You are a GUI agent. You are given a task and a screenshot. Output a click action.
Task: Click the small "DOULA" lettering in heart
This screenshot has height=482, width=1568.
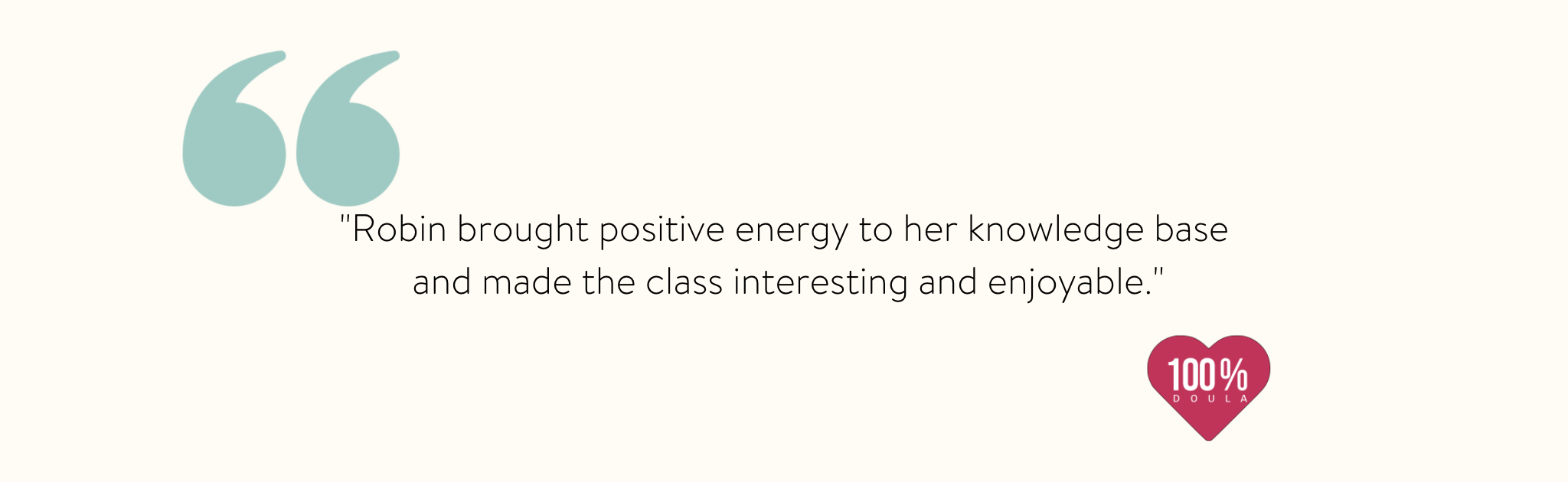[1210, 399]
